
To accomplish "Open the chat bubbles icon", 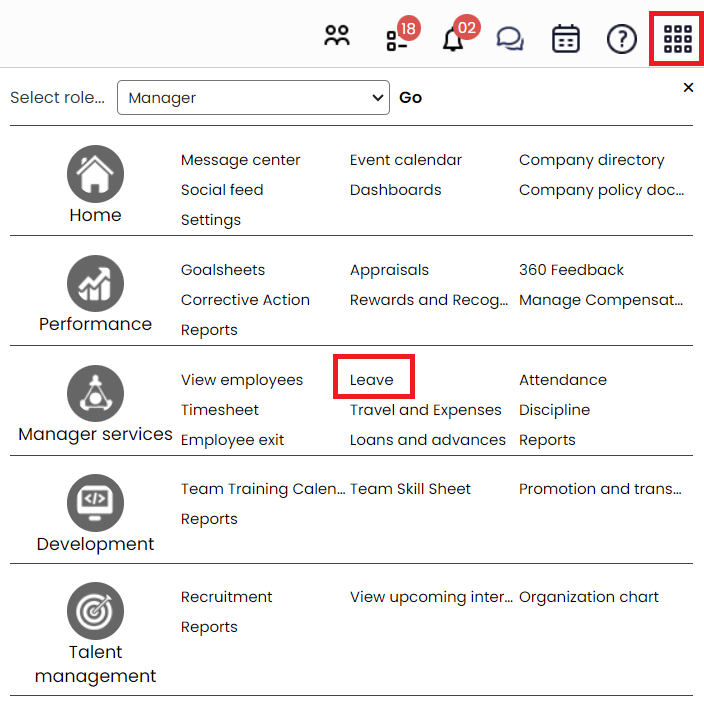I will (x=510, y=39).
